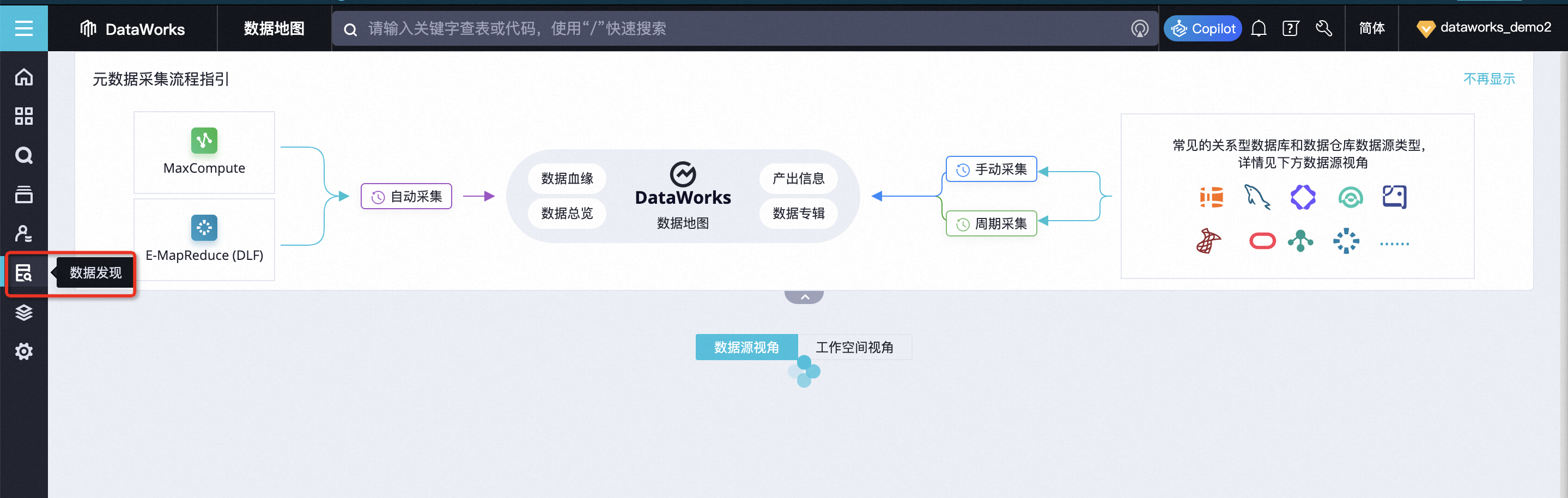Viewport: 1568px width, 498px height.
Task: Click the red SQL Server data source icon
Action: 1209,241
